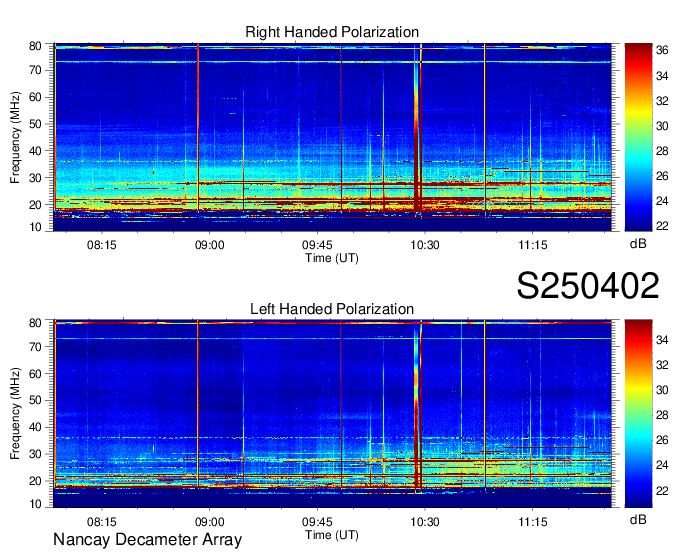This screenshot has width=680, height=552.
Task: Click the 50 MHz tick on left-handed plot
Action: click(35, 400)
